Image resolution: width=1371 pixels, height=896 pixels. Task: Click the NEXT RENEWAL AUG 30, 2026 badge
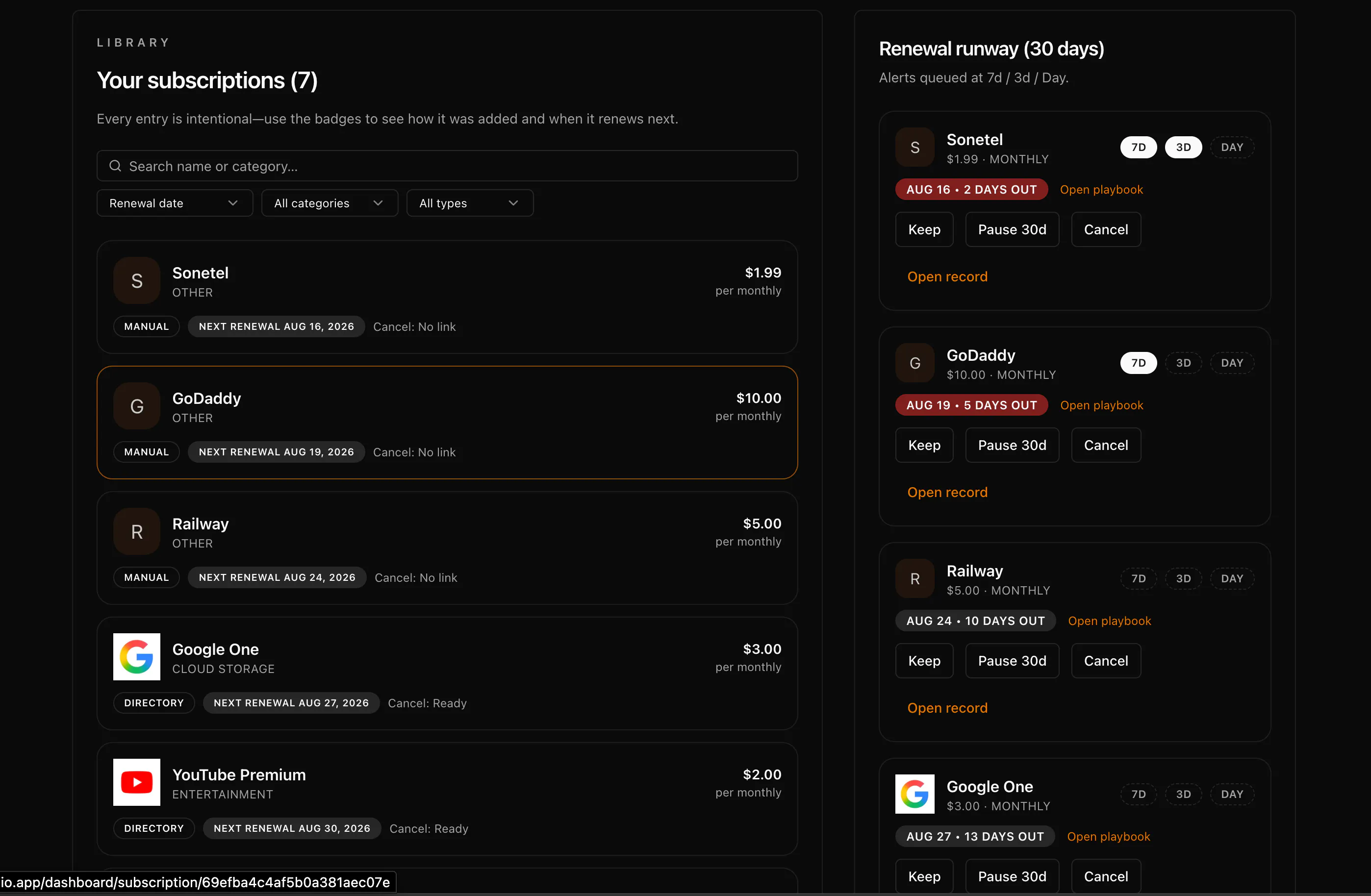point(292,829)
